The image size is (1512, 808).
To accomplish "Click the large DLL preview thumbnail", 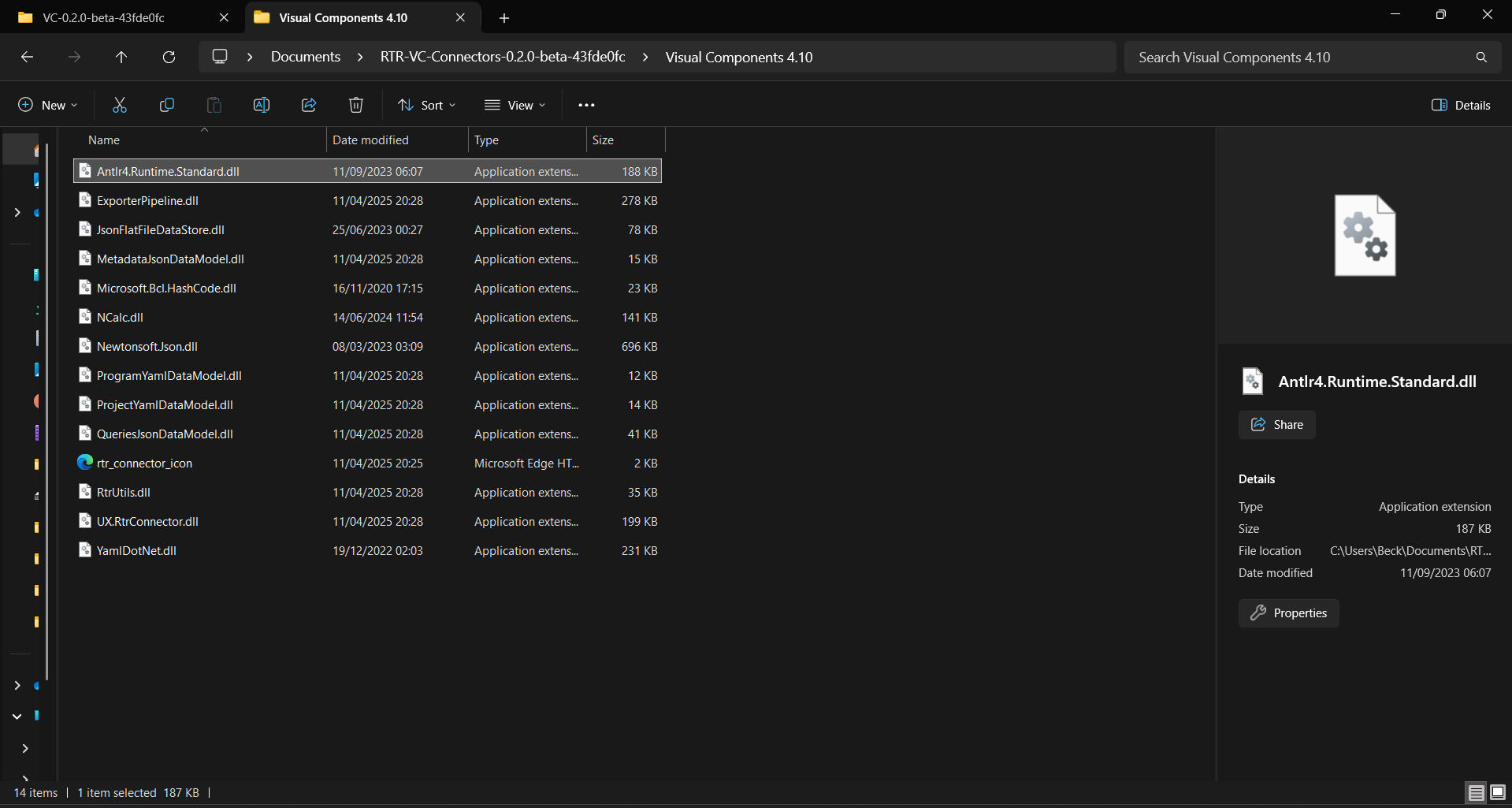I will point(1365,235).
